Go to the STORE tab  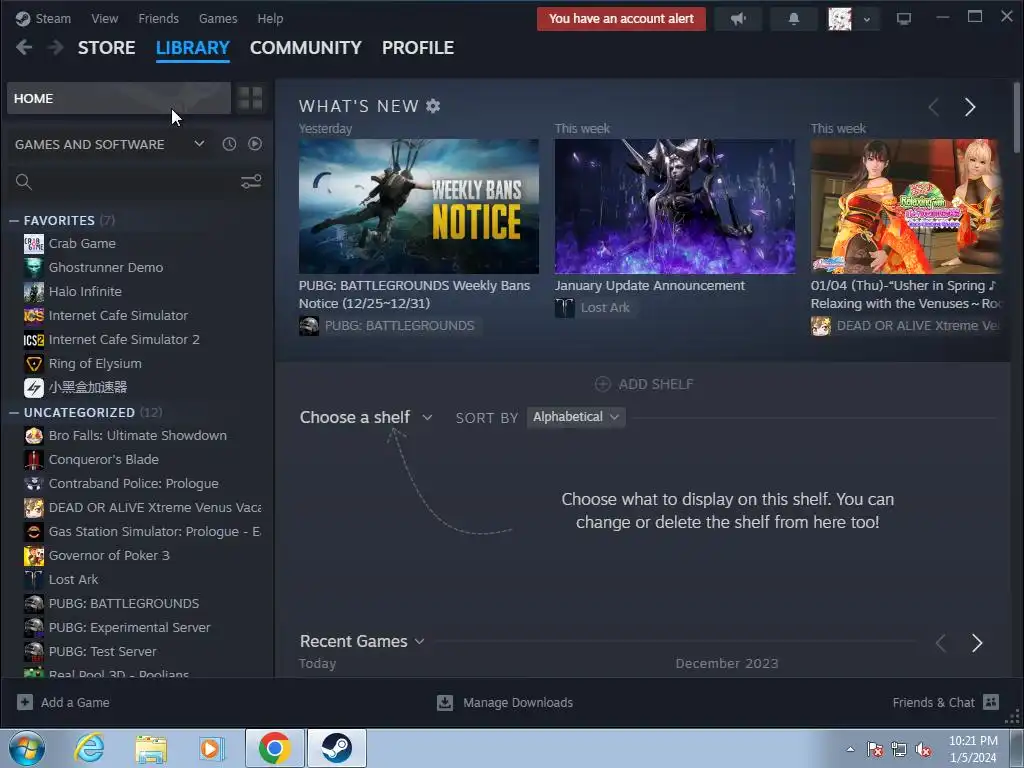[106, 48]
